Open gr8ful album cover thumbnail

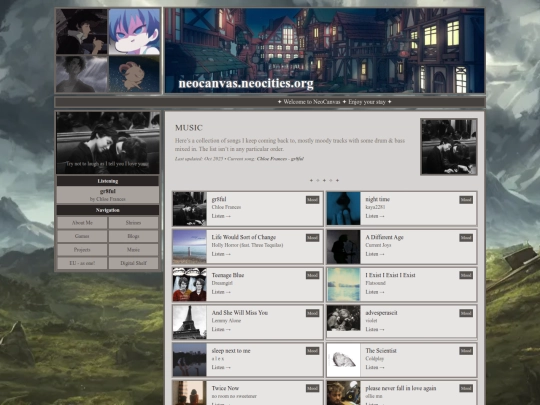click(190, 209)
